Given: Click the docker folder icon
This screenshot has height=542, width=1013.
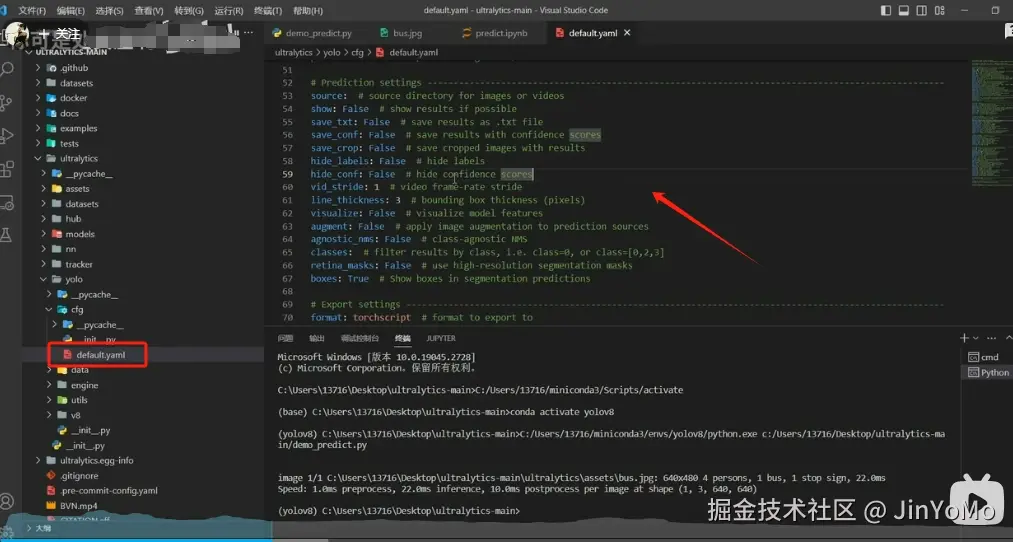Looking at the screenshot, I should pyautogui.click(x=51, y=98).
